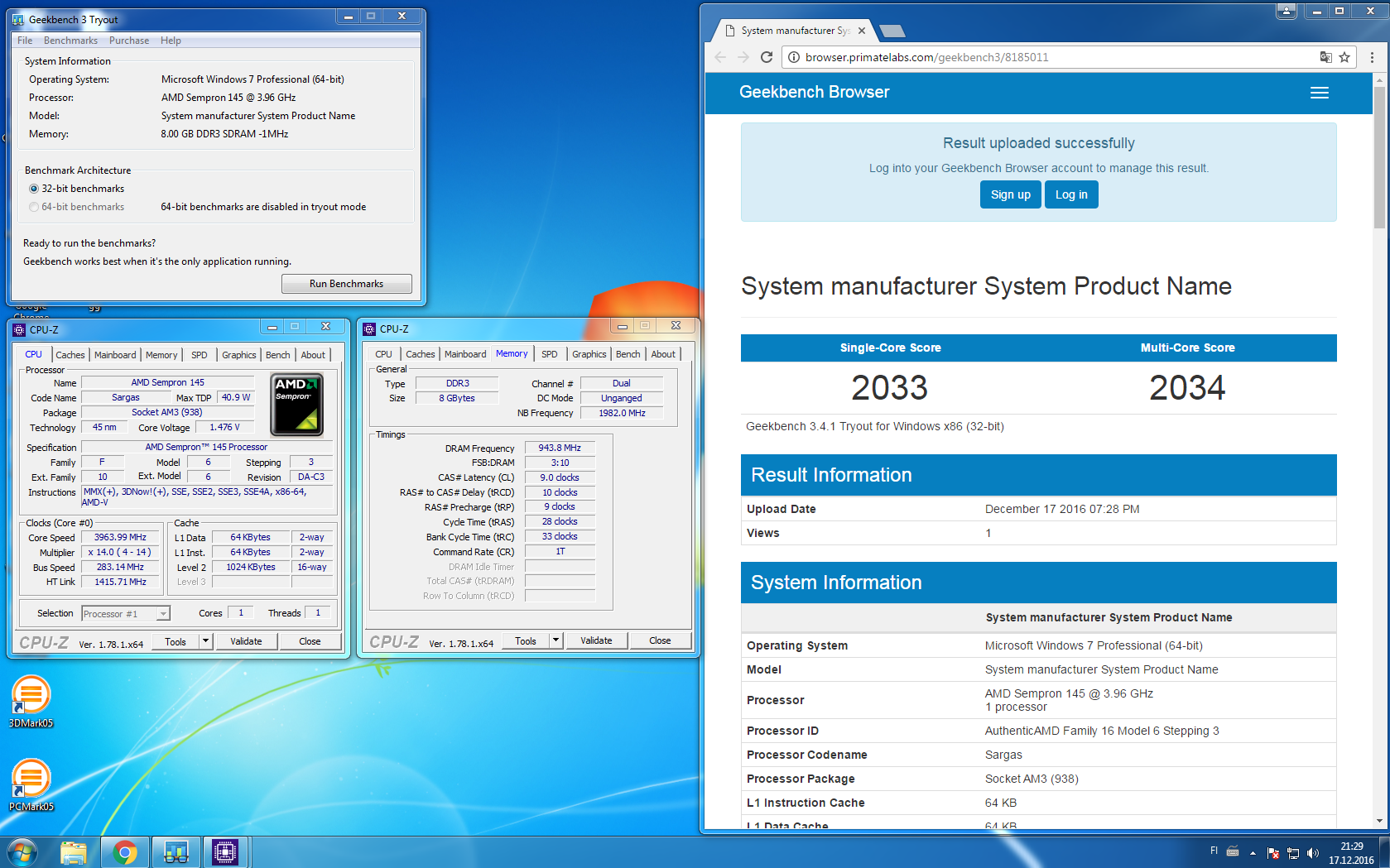Click Validate in left CPU-Z window
Screen dimensions: 1390x868
click(246, 641)
